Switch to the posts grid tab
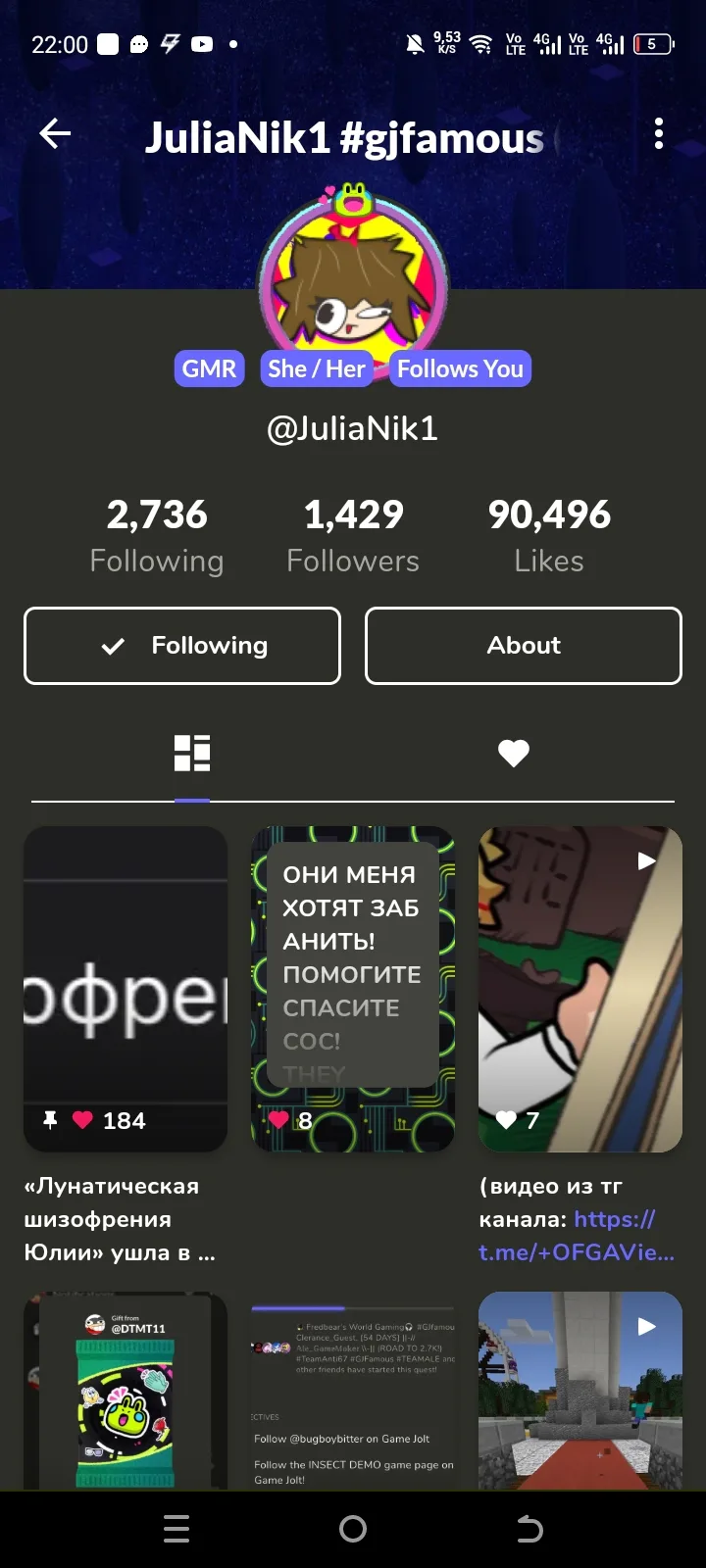 (192, 753)
